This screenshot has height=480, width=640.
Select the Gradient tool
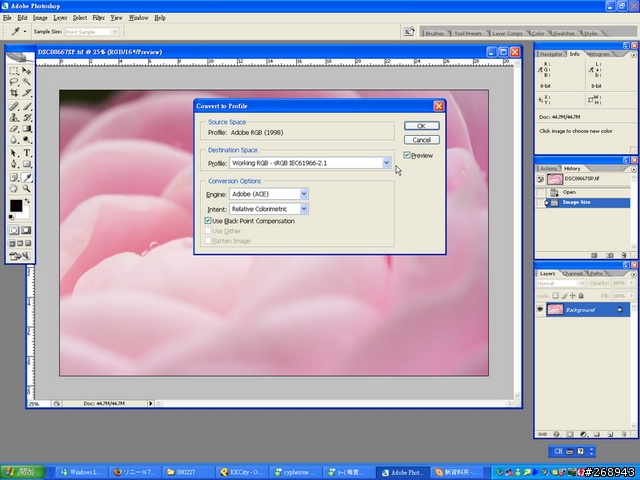(27, 129)
